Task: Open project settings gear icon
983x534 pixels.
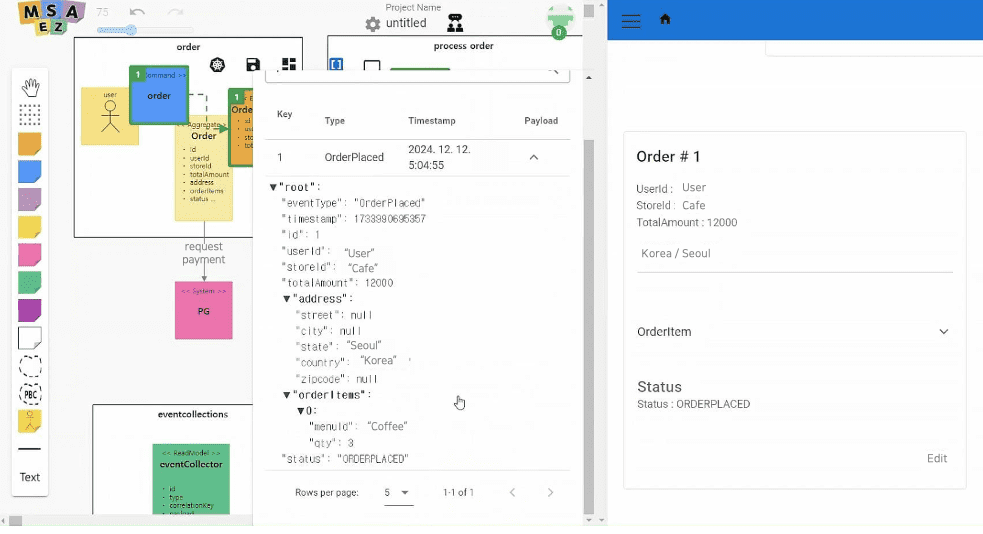Action: pos(372,24)
